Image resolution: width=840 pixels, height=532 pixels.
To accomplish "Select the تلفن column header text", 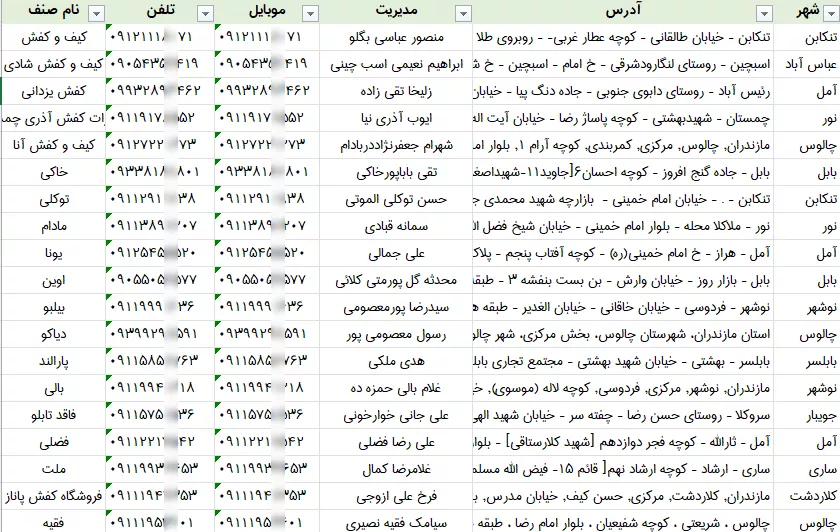I will tap(161, 11).
